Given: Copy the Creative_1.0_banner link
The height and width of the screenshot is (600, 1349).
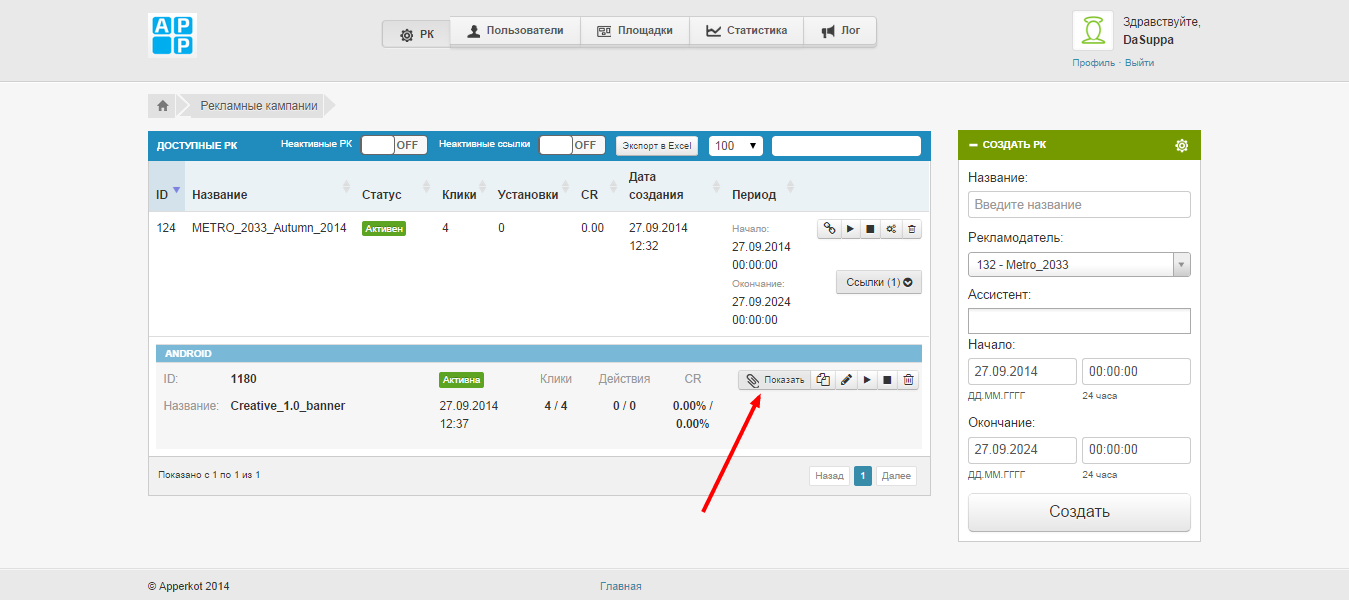Looking at the screenshot, I should [x=823, y=380].
